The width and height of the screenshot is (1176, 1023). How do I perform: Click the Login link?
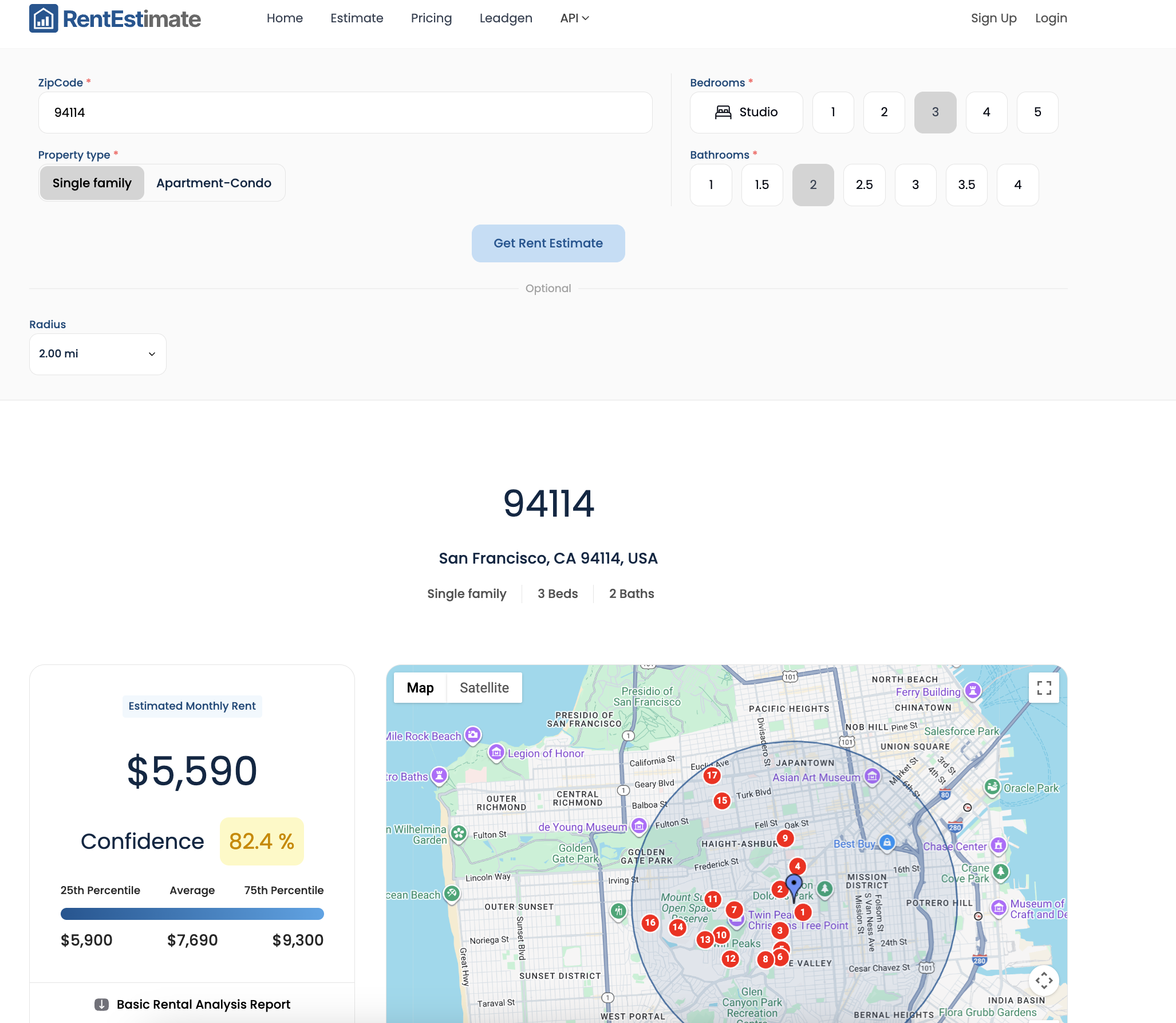[x=1051, y=18]
